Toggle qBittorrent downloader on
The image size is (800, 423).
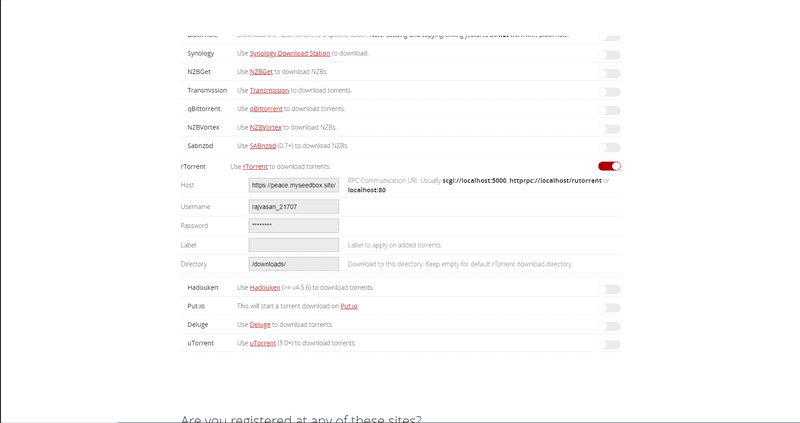click(609, 110)
